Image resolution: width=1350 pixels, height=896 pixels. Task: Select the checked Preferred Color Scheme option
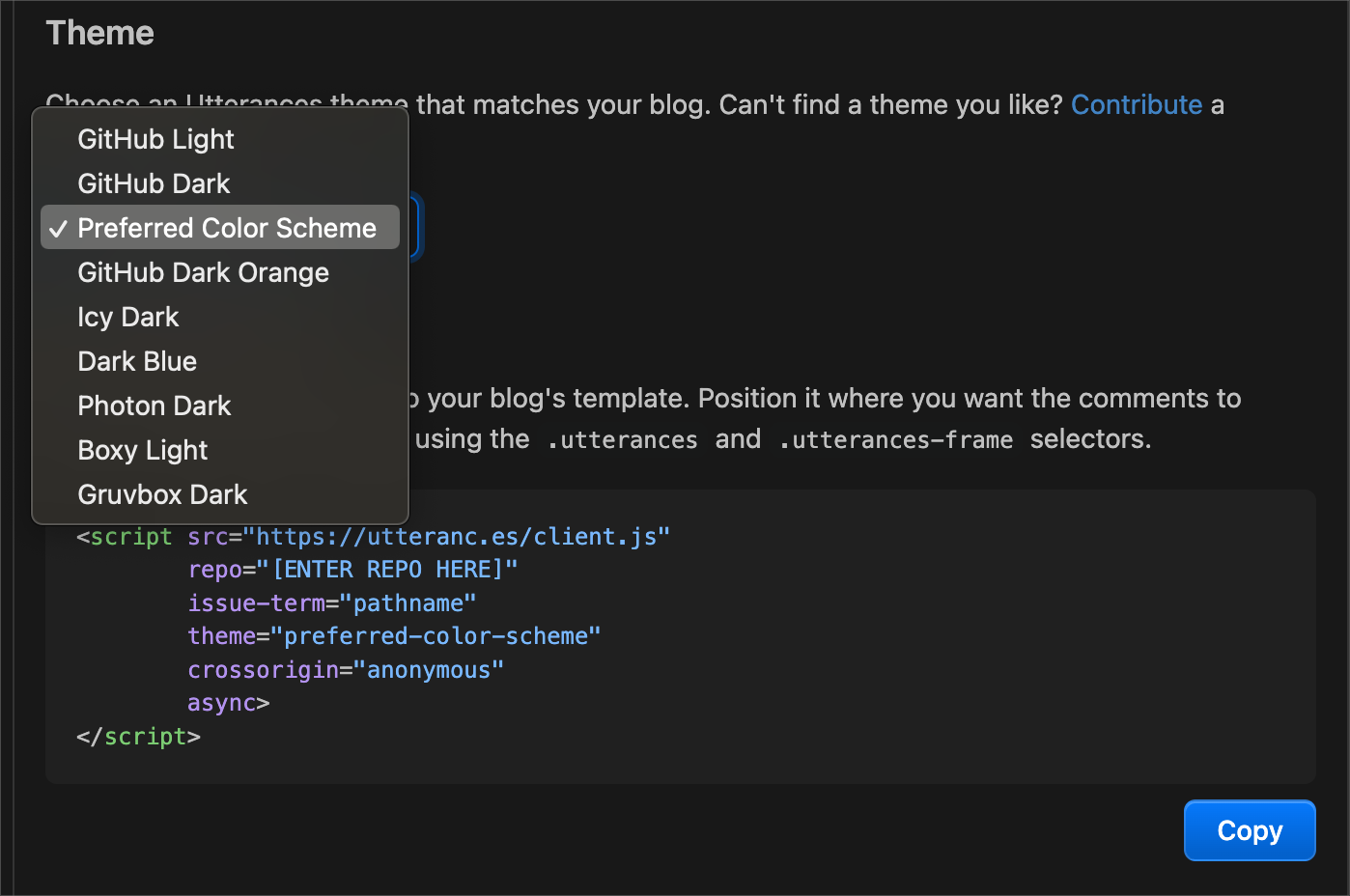pos(220,228)
